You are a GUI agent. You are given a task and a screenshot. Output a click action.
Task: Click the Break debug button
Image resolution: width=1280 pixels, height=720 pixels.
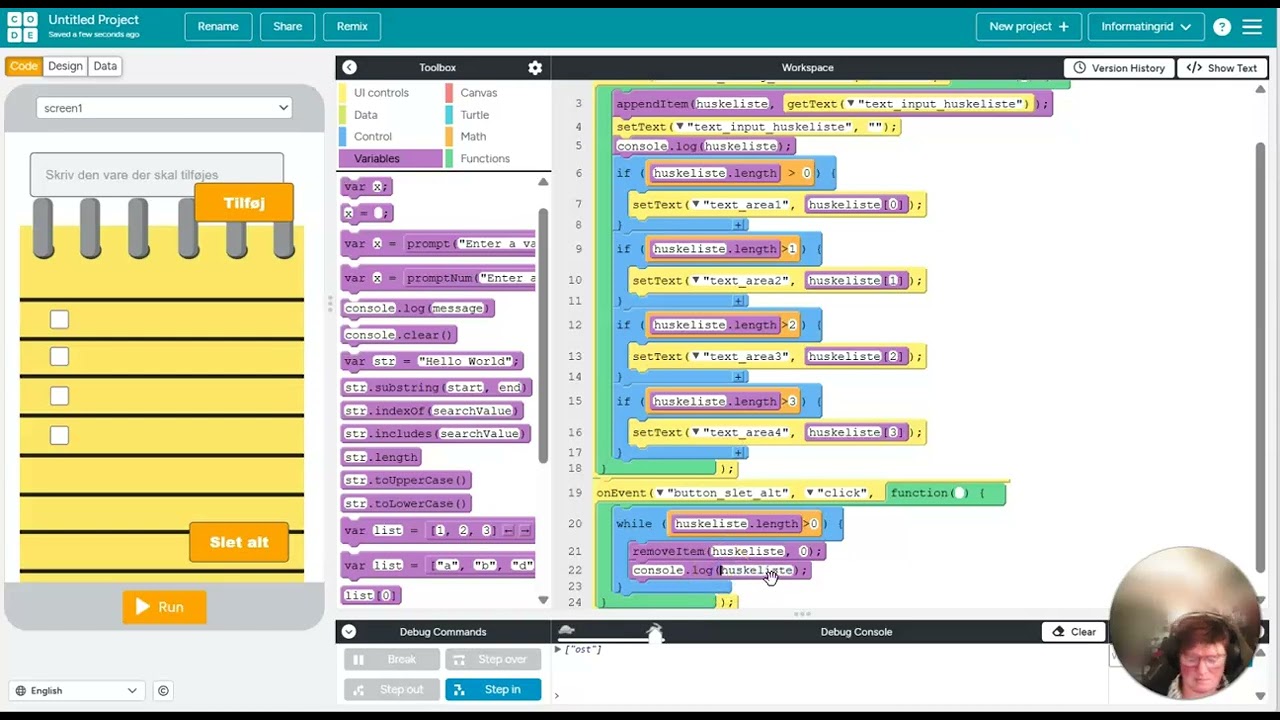coord(391,660)
